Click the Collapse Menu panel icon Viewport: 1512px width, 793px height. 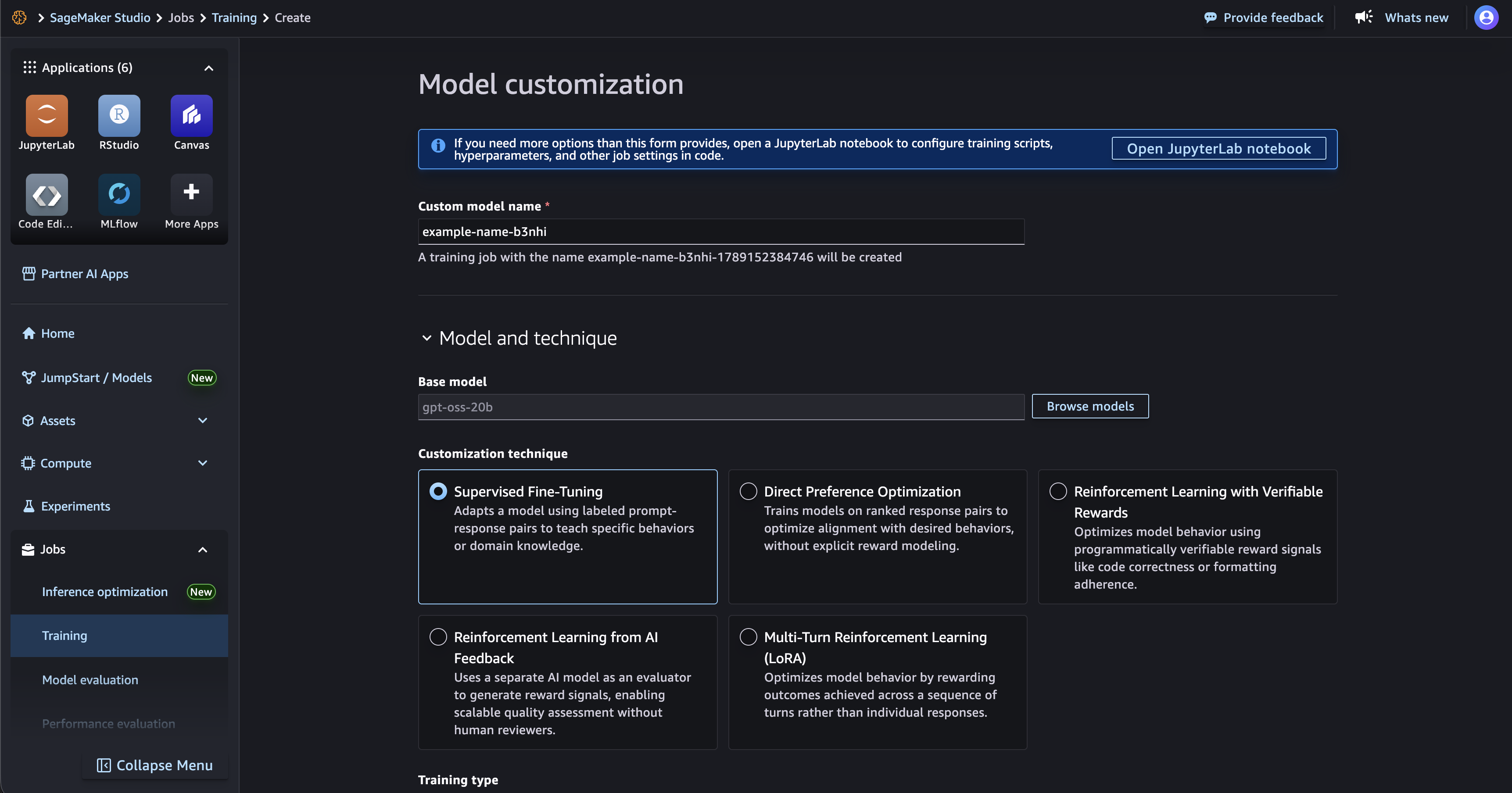(x=103, y=765)
